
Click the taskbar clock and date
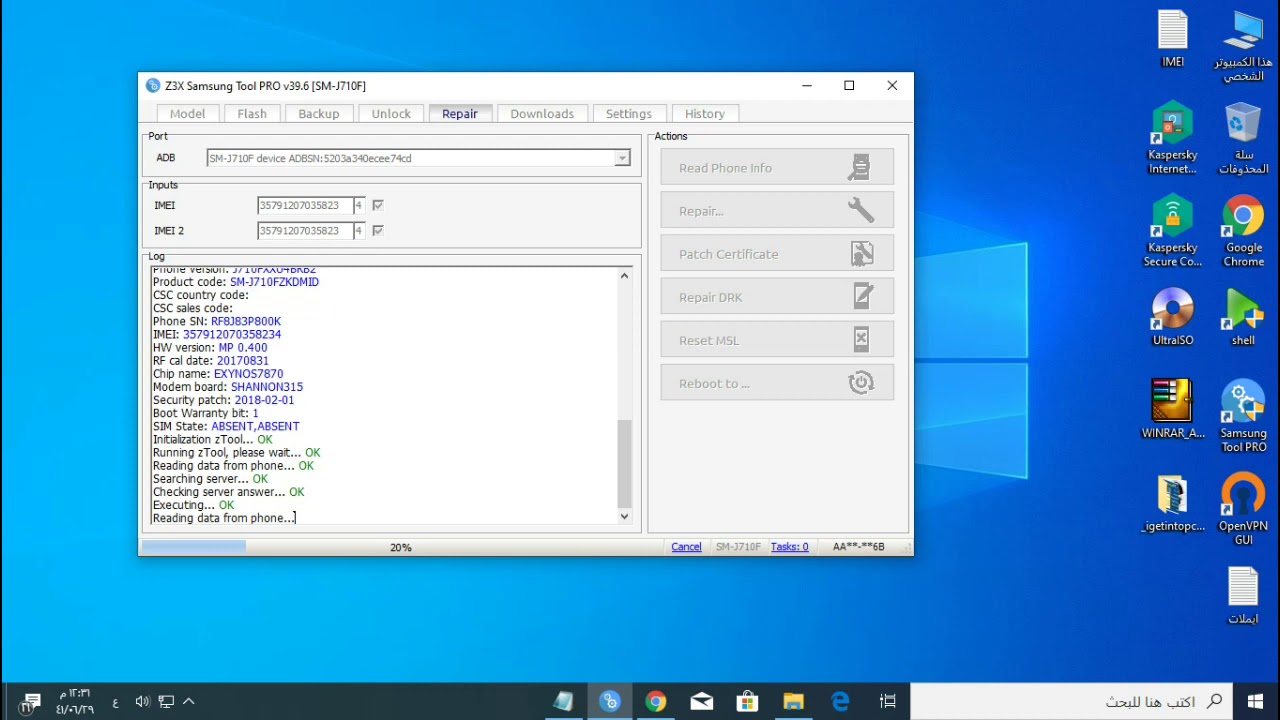[x=75, y=701]
